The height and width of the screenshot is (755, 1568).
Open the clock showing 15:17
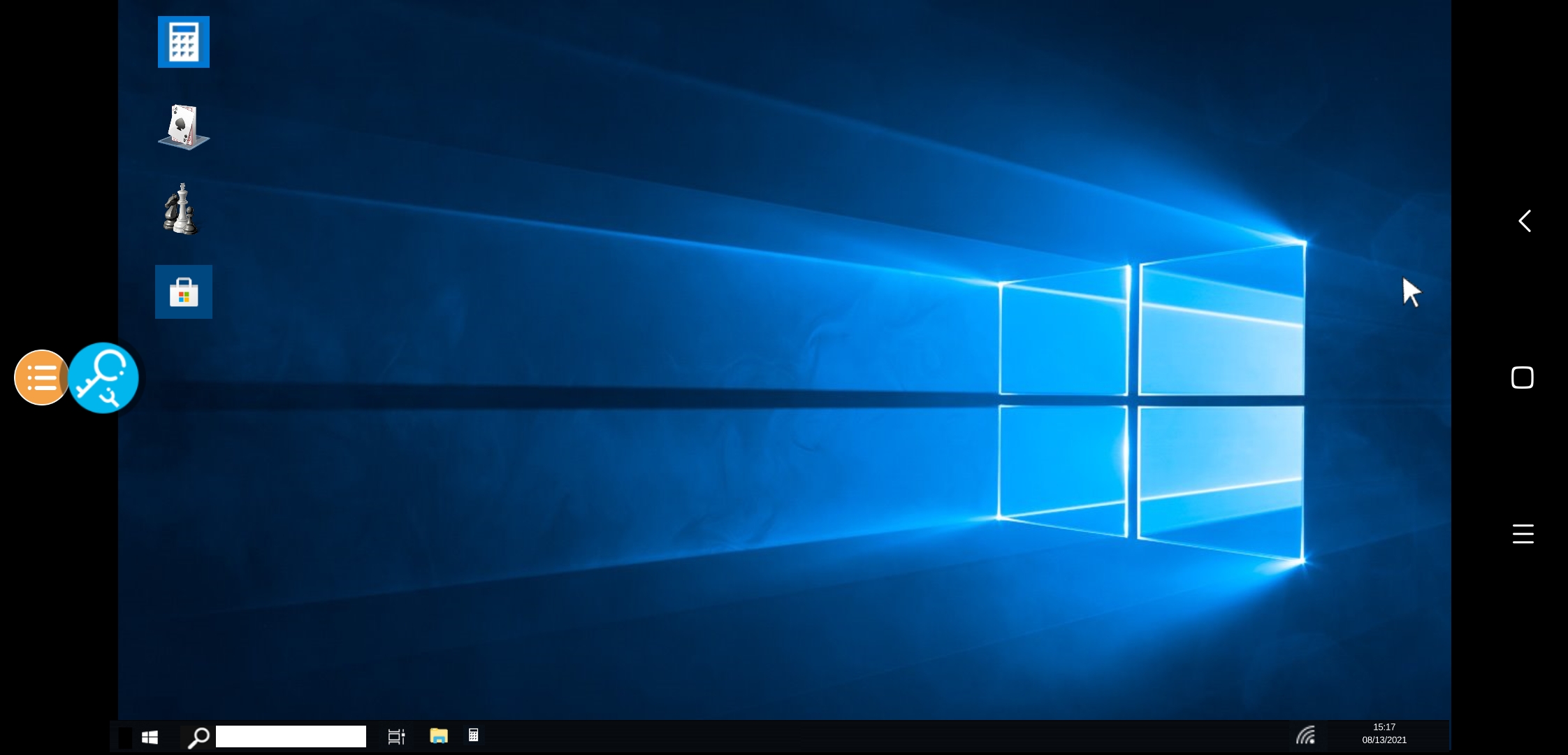[x=1384, y=727]
